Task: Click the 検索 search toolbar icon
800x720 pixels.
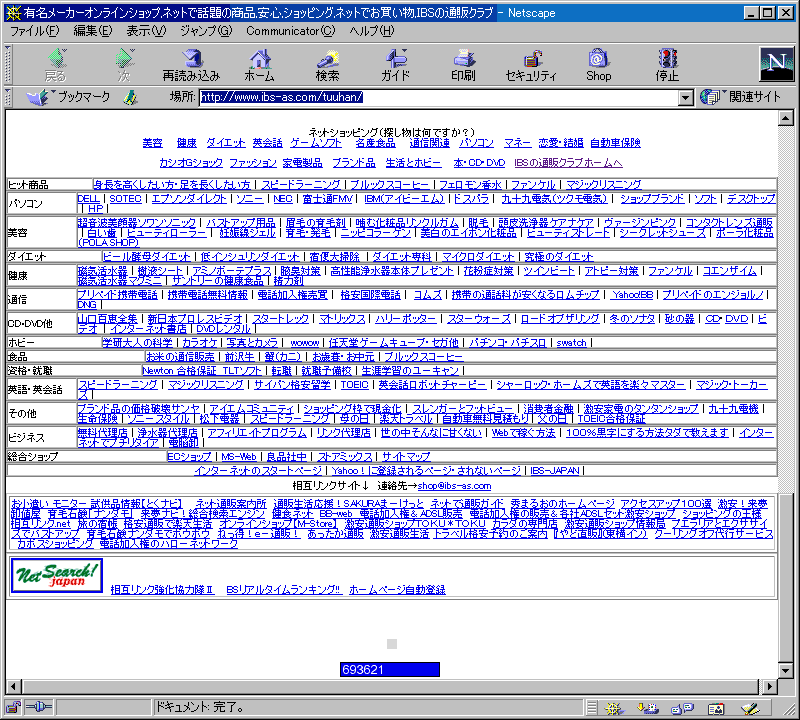Action: pos(328,65)
